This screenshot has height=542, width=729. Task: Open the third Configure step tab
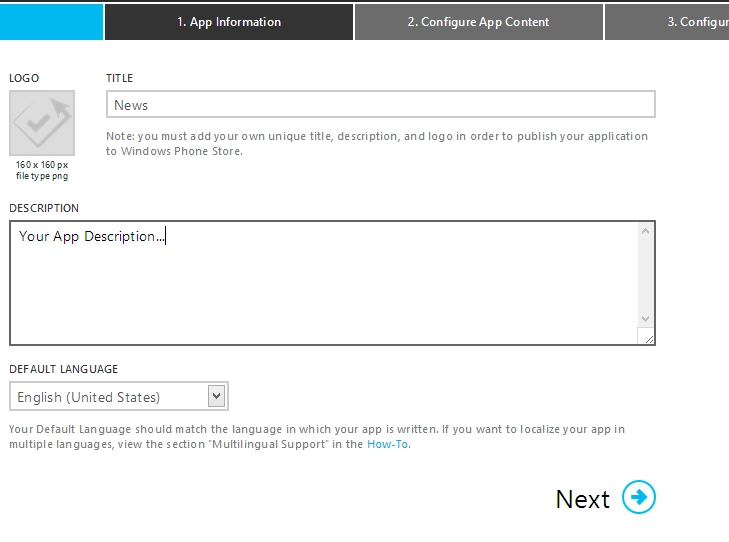pyautogui.click(x=667, y=22)
